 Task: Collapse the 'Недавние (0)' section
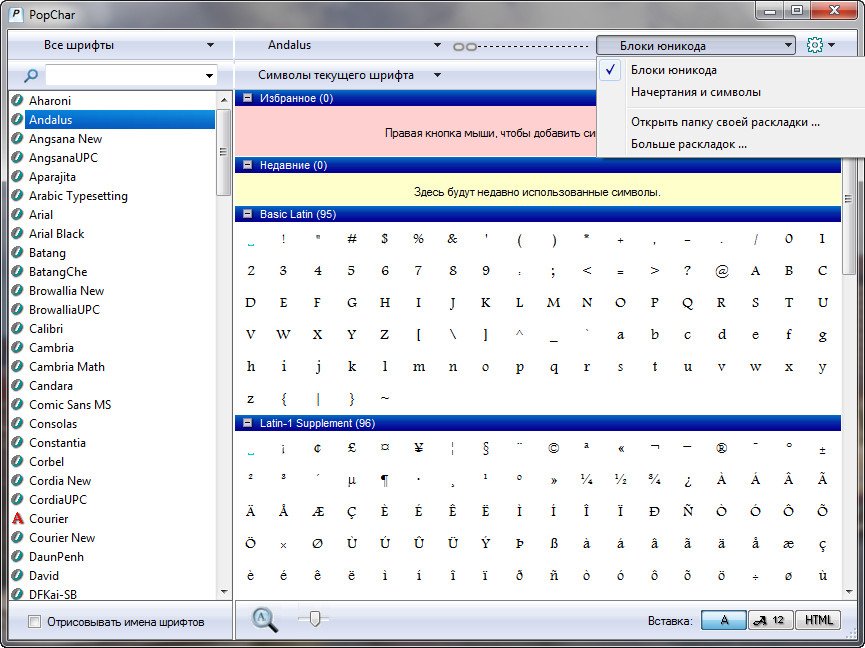(248, 164)
